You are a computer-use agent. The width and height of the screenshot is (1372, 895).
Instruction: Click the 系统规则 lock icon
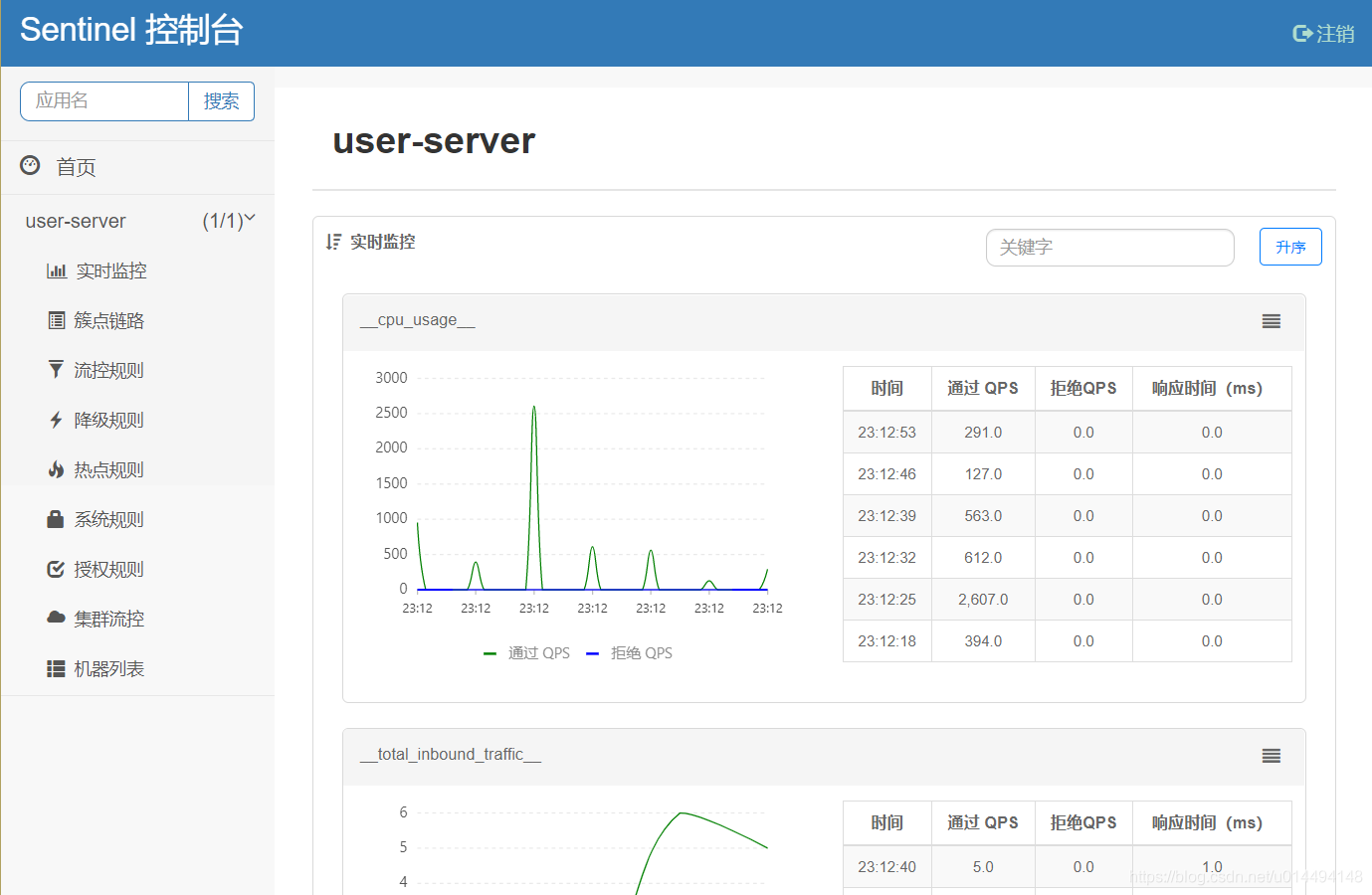56,519
